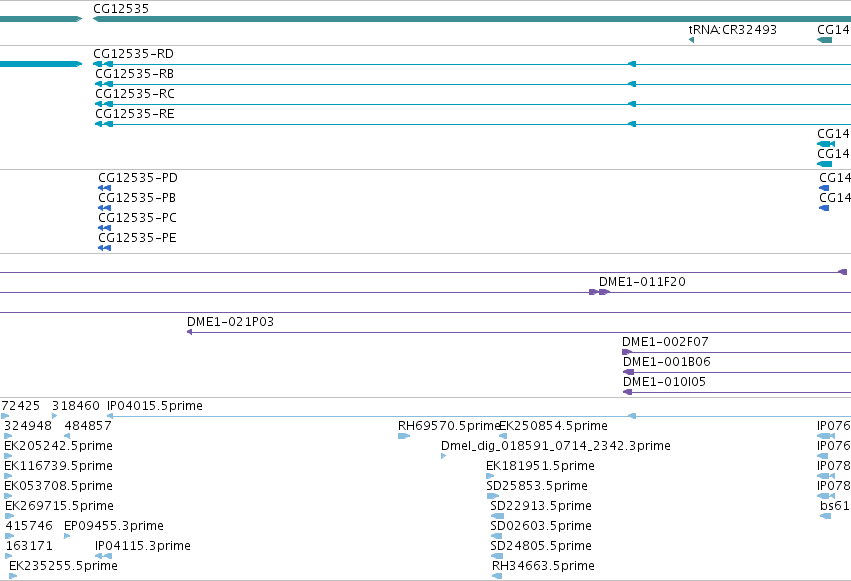Screen dimensions: 851x581
Task: Select the CG12535-PB protein label
Action: (137, 198)
